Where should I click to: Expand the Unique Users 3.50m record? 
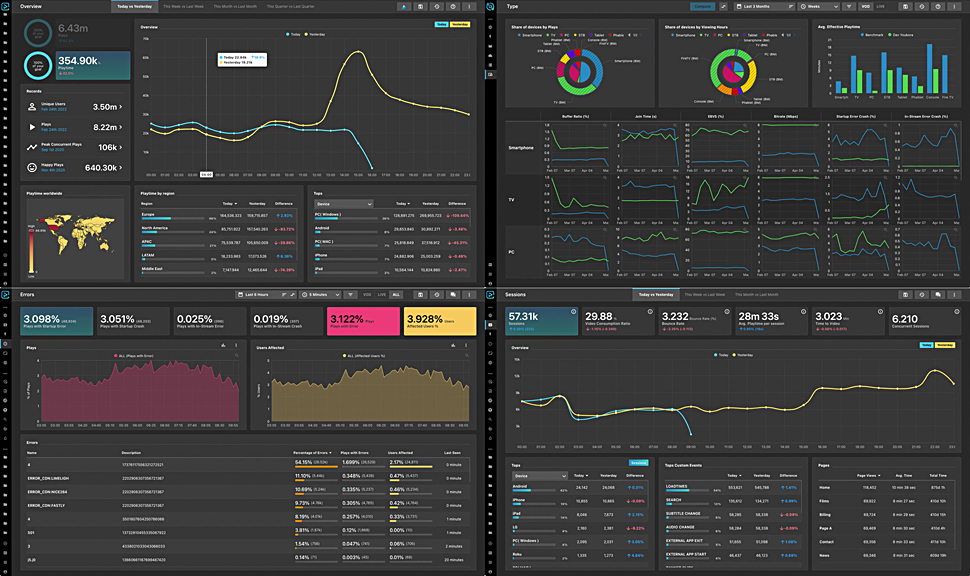pyautogui.click(x=76, y=107)
